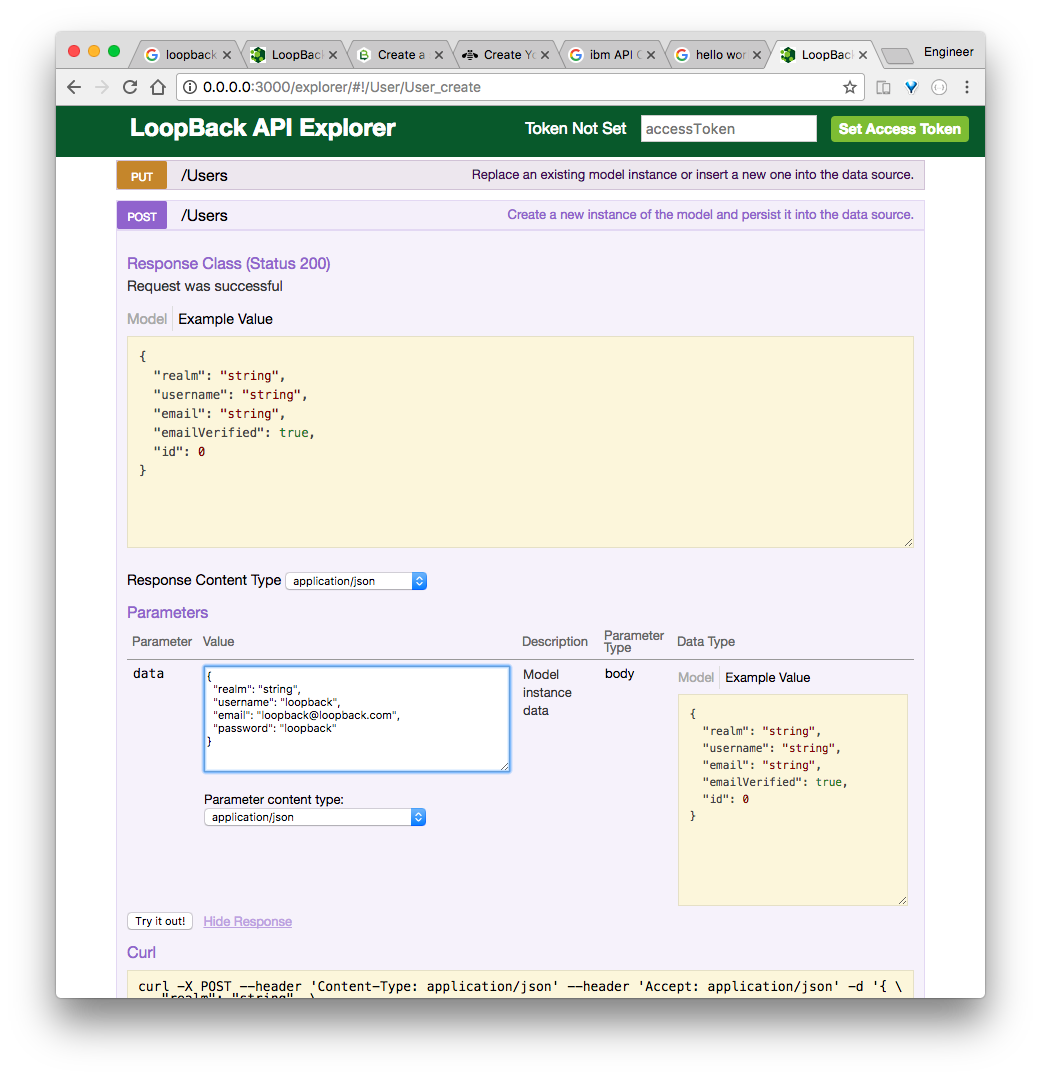Click the 'Token Not Set' label
The height and width of the screenshot is (1078, 1041).
(x=576, y=129)
